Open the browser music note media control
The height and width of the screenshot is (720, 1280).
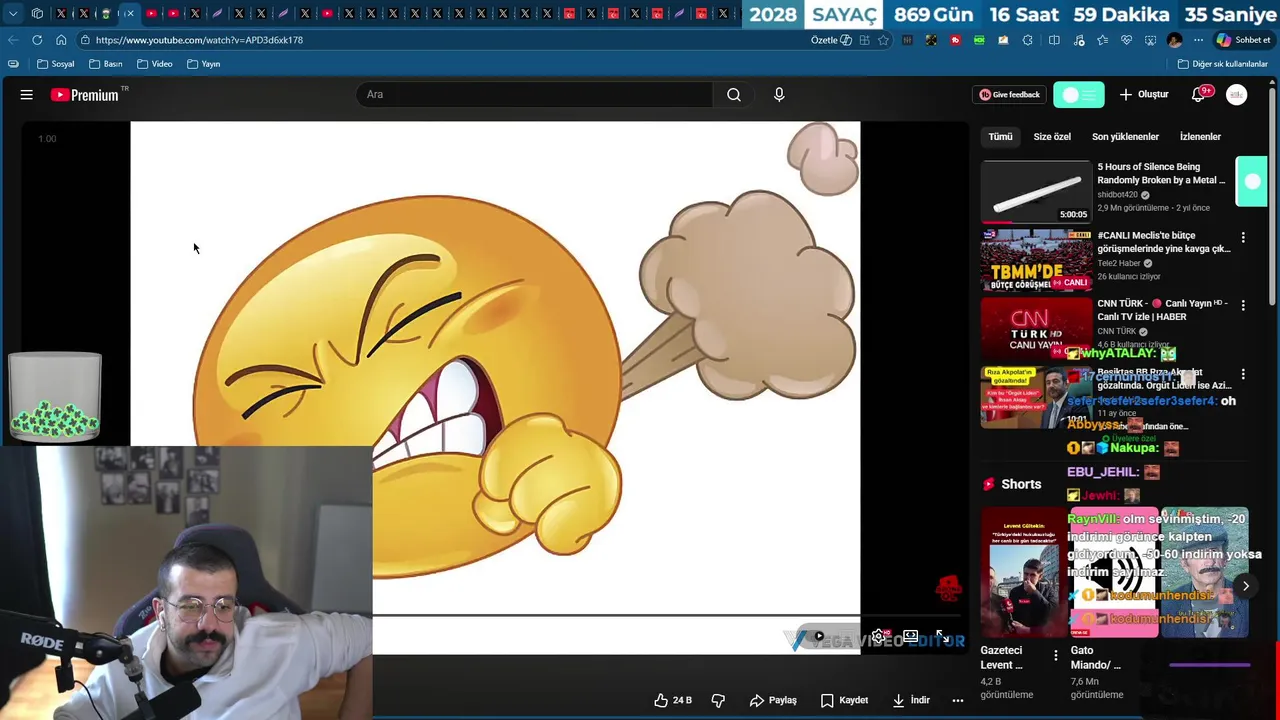click(x=1079, y=40)
